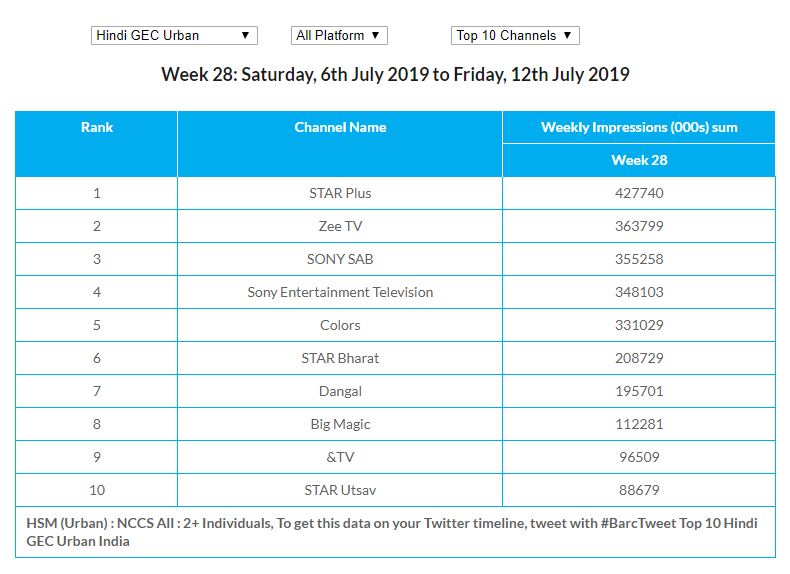The height and width of the screenshot is (574, 790).
Task: Click the SONY SAB channel name
Action: 340,259
